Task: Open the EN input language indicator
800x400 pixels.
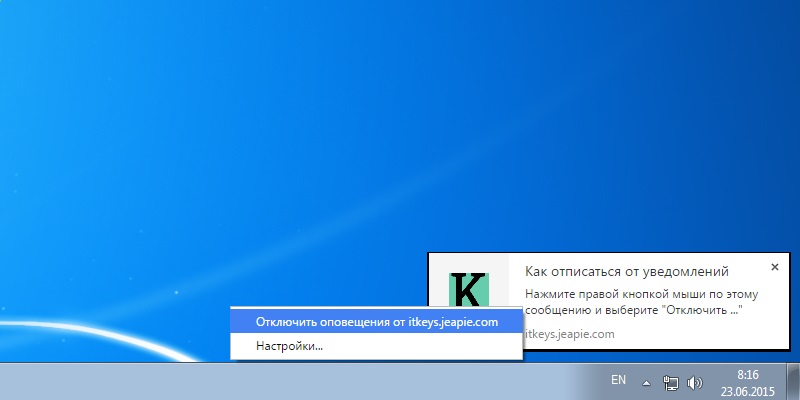Action: coord(618,380)
